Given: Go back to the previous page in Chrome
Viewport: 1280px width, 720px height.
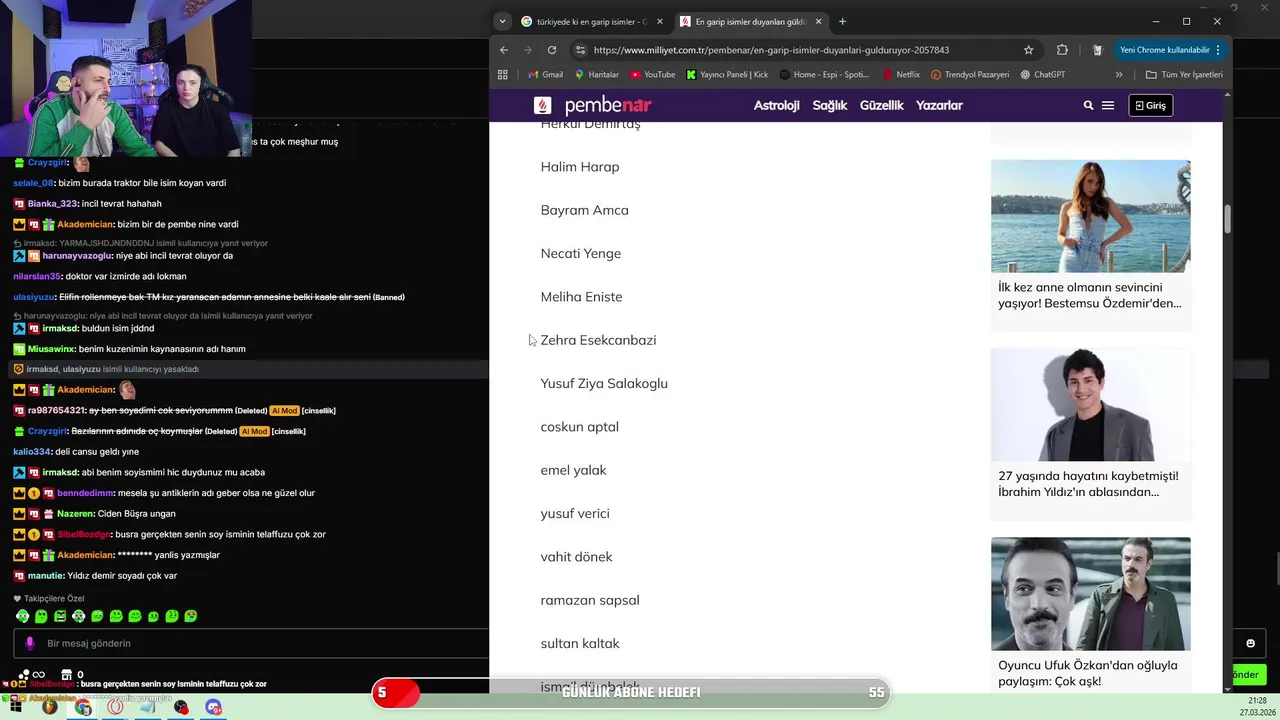Looking at the screenshot, I should 504,50.
